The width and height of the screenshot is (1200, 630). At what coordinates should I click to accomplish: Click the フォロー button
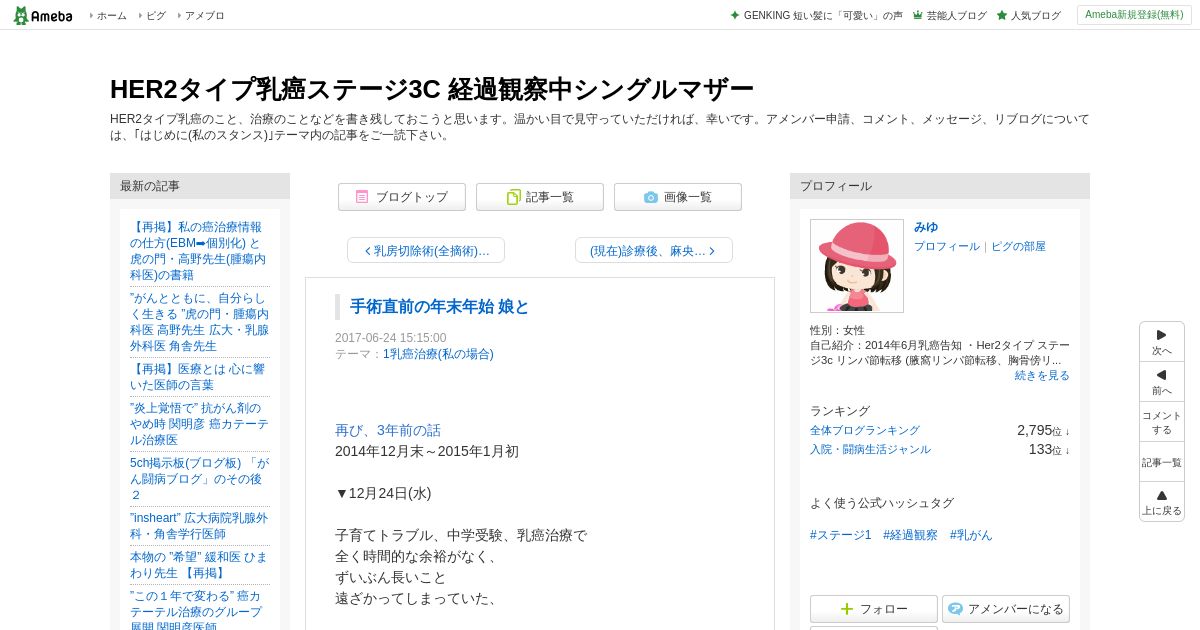pos(874,609)
